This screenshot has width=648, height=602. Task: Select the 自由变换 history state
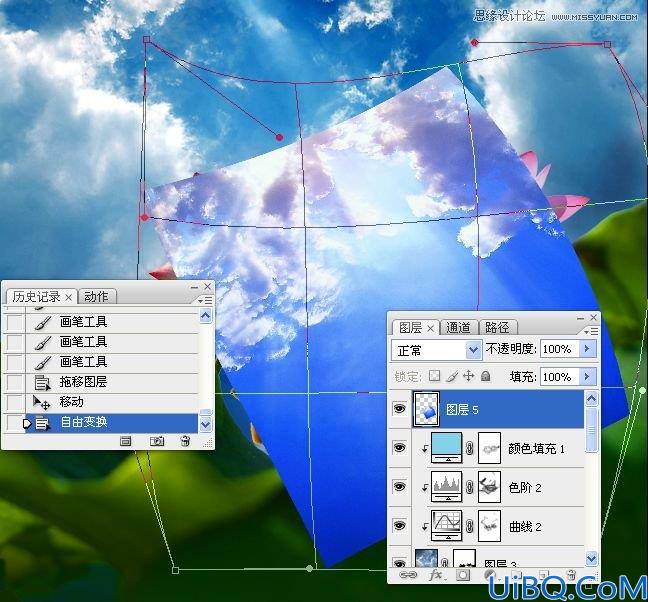(x=112, y=423)
